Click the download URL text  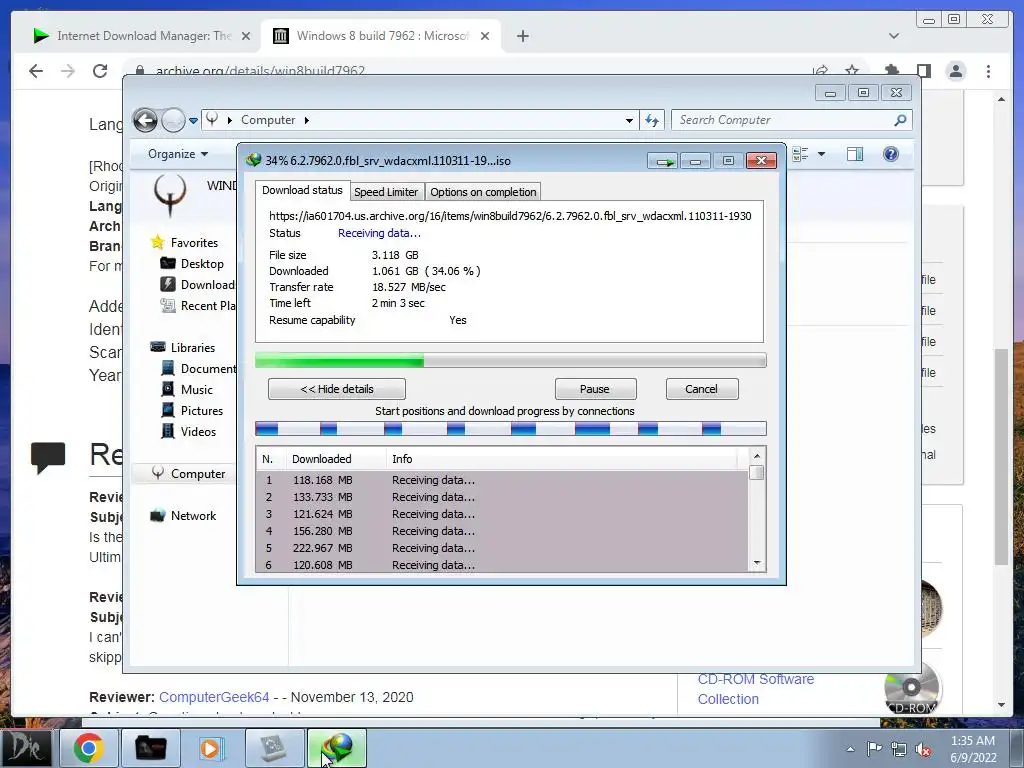tap(510, 216)
